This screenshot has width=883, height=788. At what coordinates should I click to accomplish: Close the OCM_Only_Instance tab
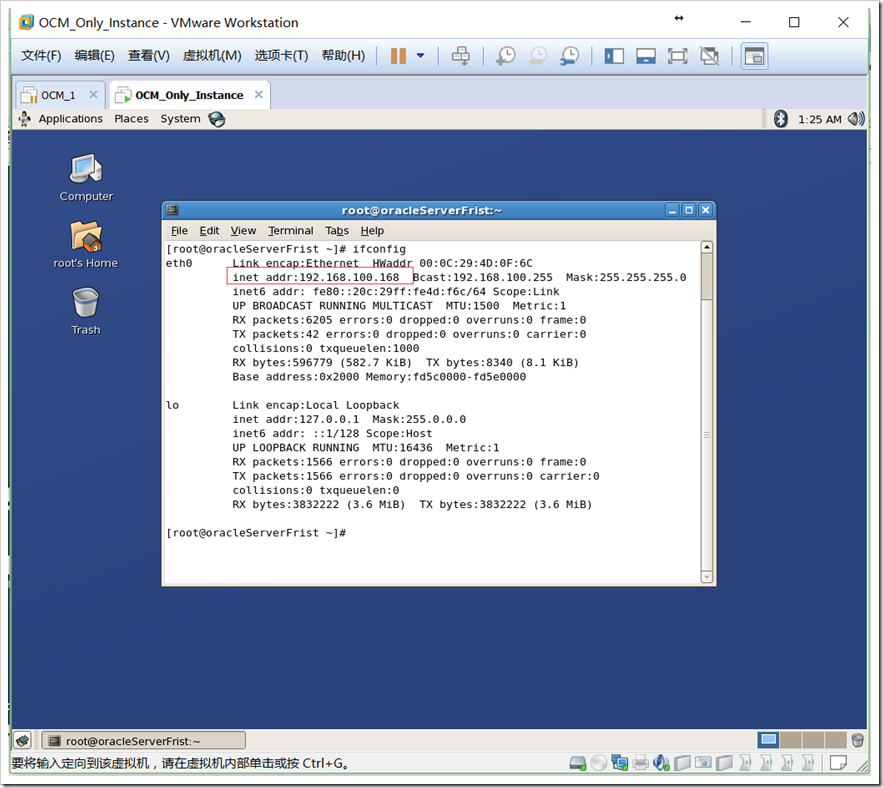coord(258,95)
